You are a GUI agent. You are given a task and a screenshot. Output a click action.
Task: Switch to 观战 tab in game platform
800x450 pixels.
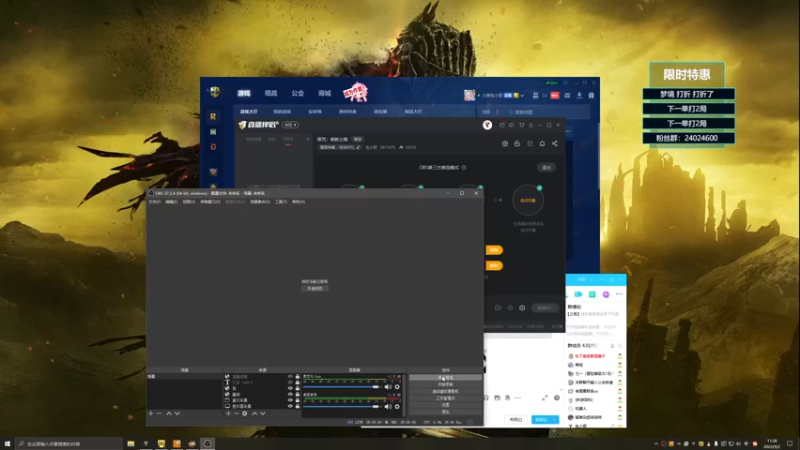[271, 93]
